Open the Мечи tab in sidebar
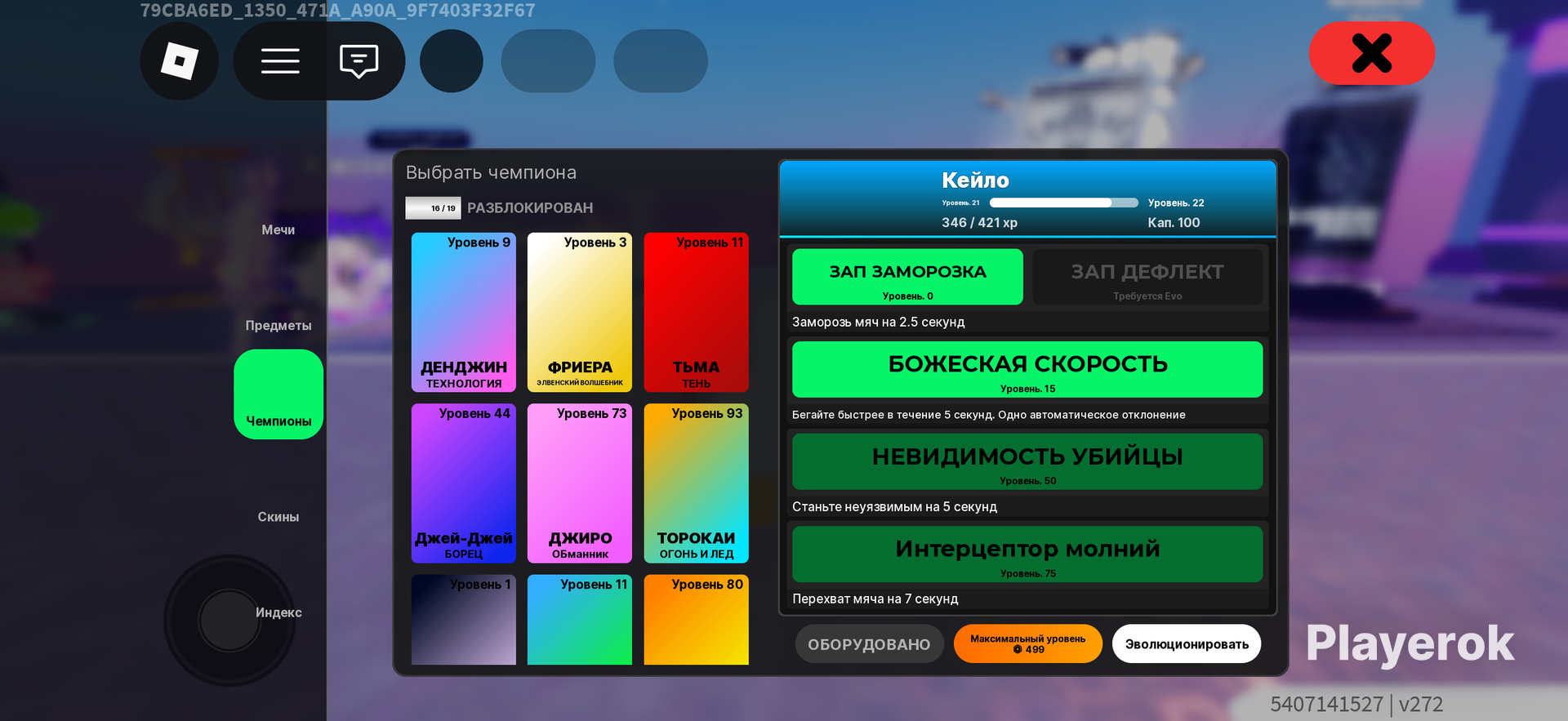Image resolution: width=1568 pixels, height=721 pixels. (x=278, y=229)
